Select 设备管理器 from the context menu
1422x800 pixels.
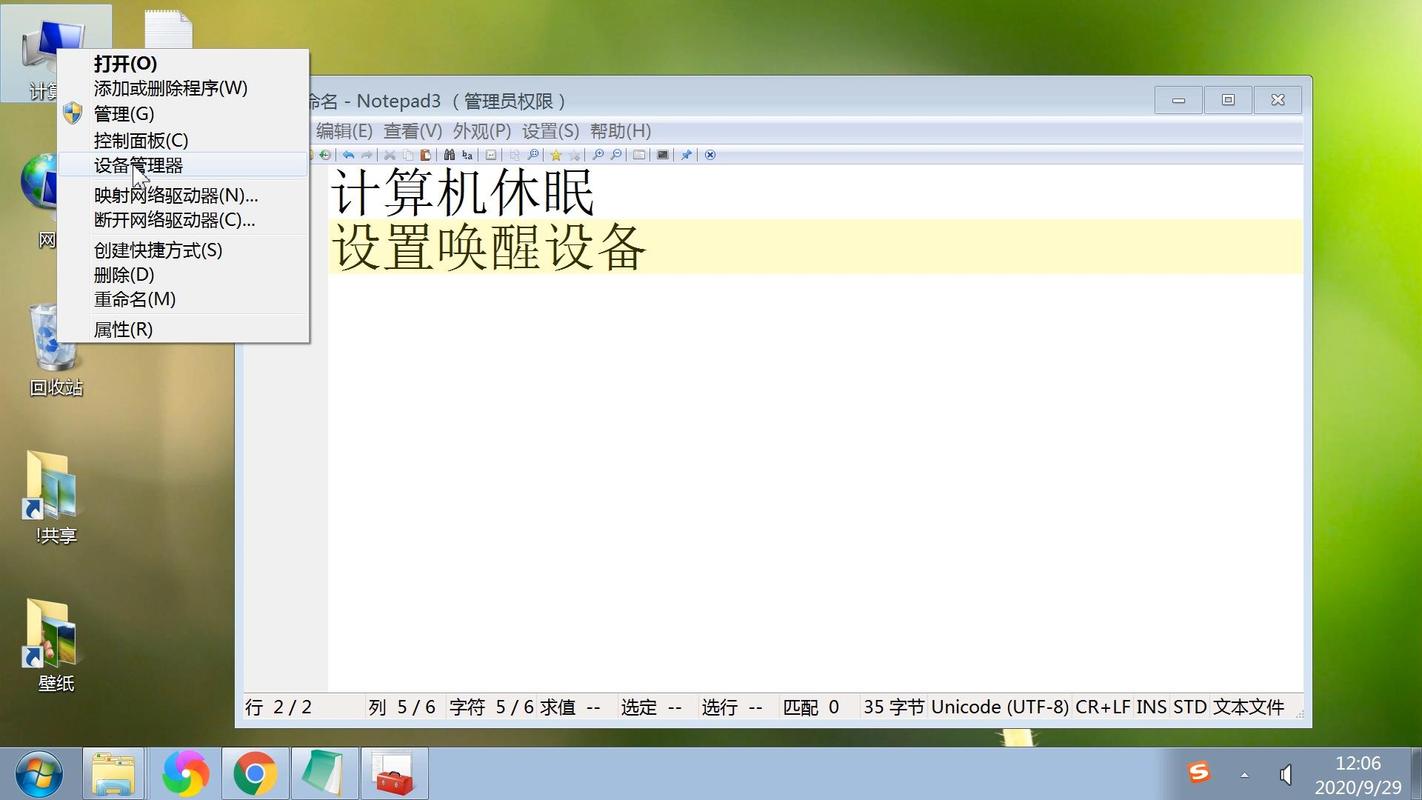tap(140, 165)
